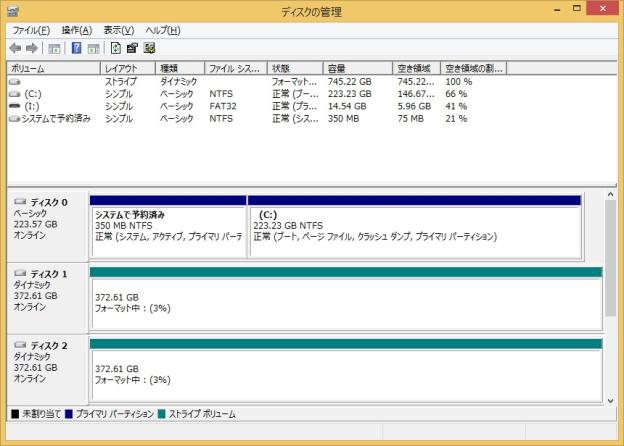Click the blue プライマリ パーティション legend swatch
The width and height of the screenshot is (624, 446).
68,414
